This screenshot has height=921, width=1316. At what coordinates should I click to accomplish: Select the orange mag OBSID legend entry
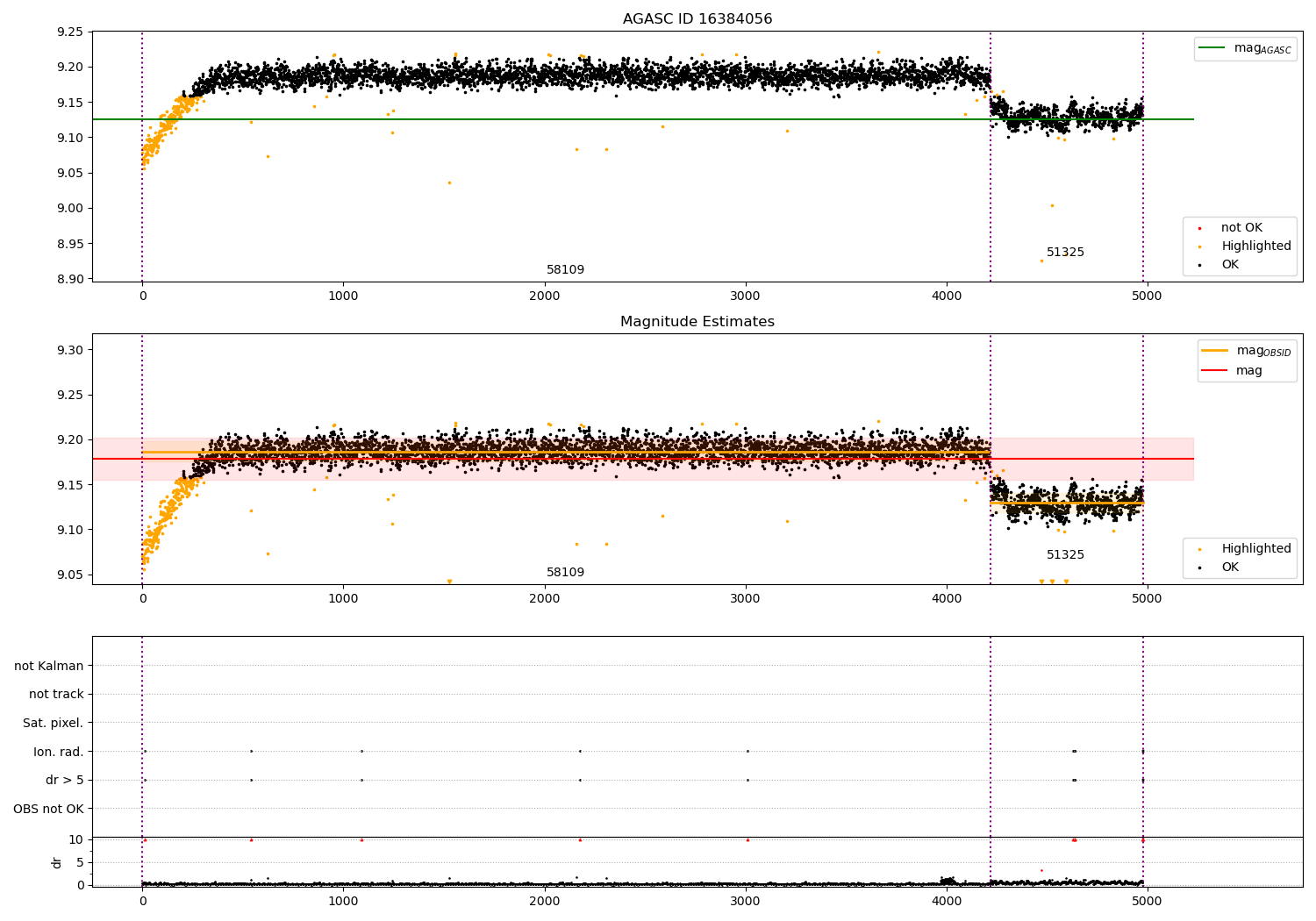[1247, 351]
